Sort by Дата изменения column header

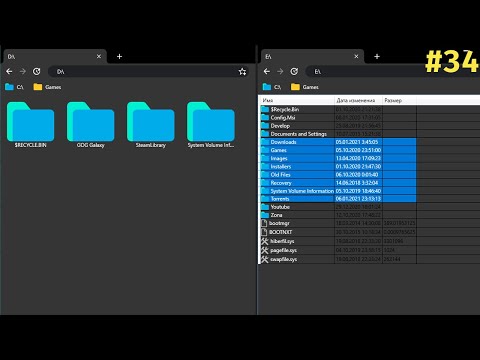[x=359, y=100]
